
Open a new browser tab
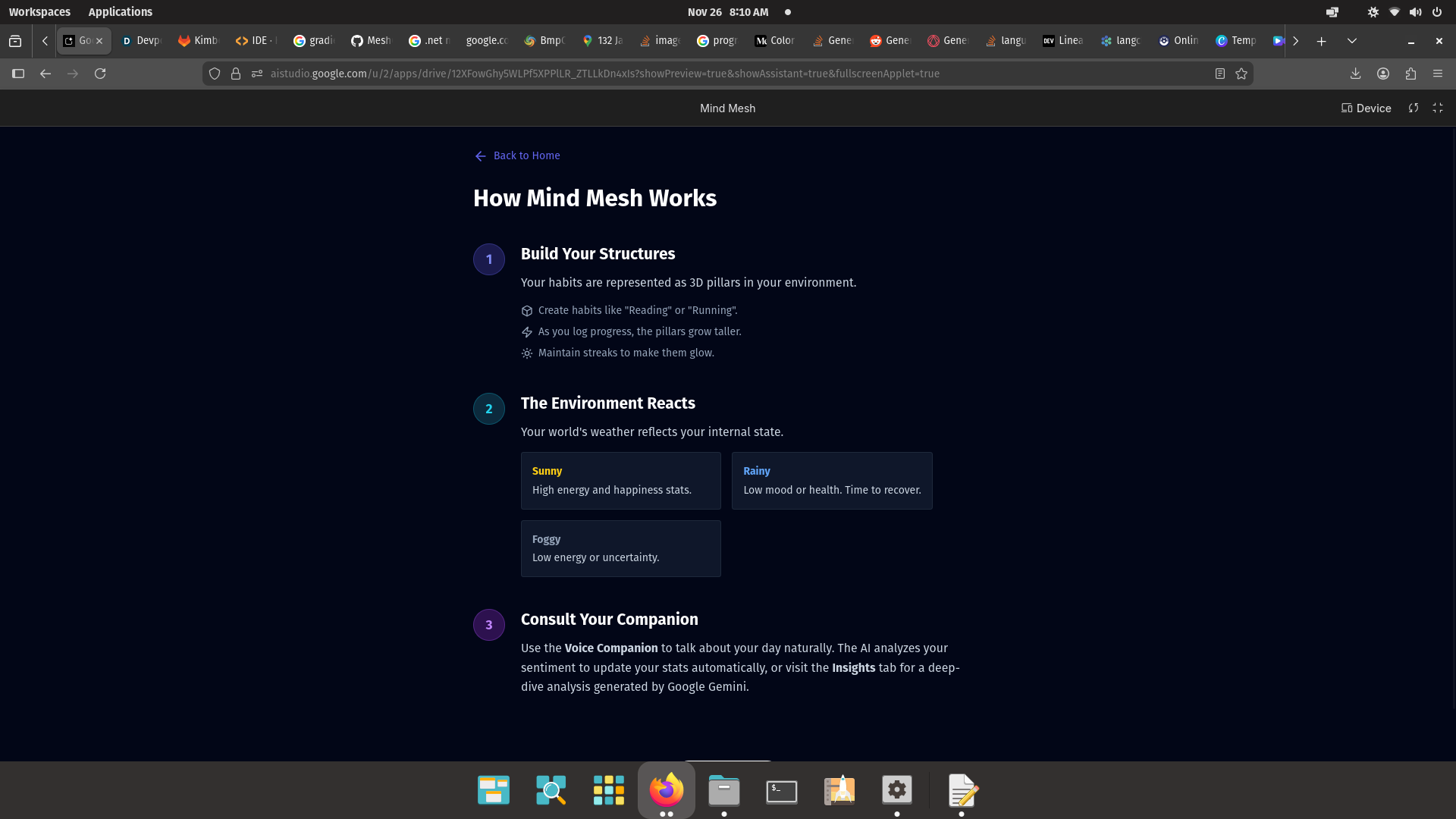pyautogui.click(x=1321, y=41)
